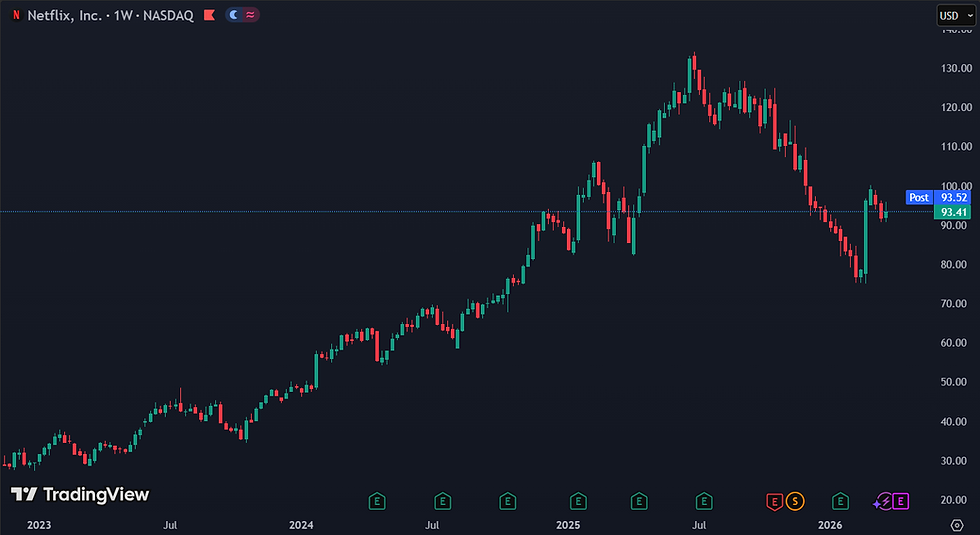
Task: Open the April 2024 green earnings marker
Action: (x=376, y=501)
